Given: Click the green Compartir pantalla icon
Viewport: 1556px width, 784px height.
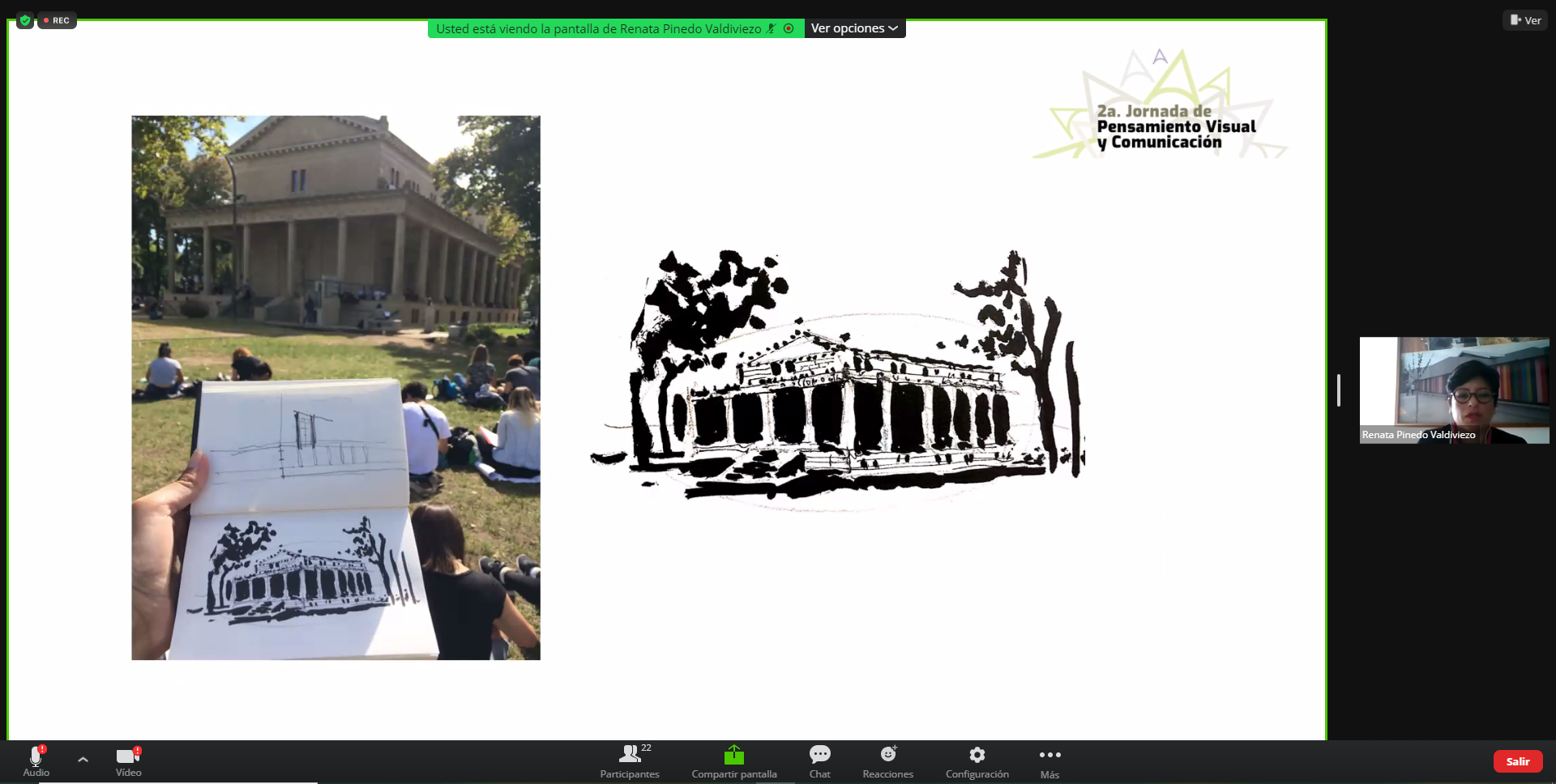Looking at the screenshot, I should [x=734, y=755].
